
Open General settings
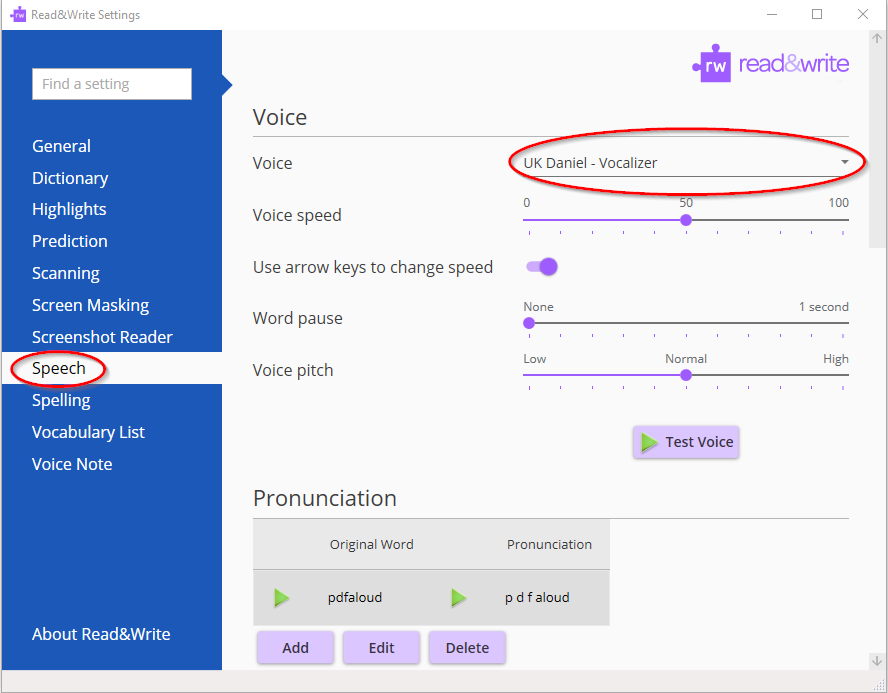click(x=61, y=146)
